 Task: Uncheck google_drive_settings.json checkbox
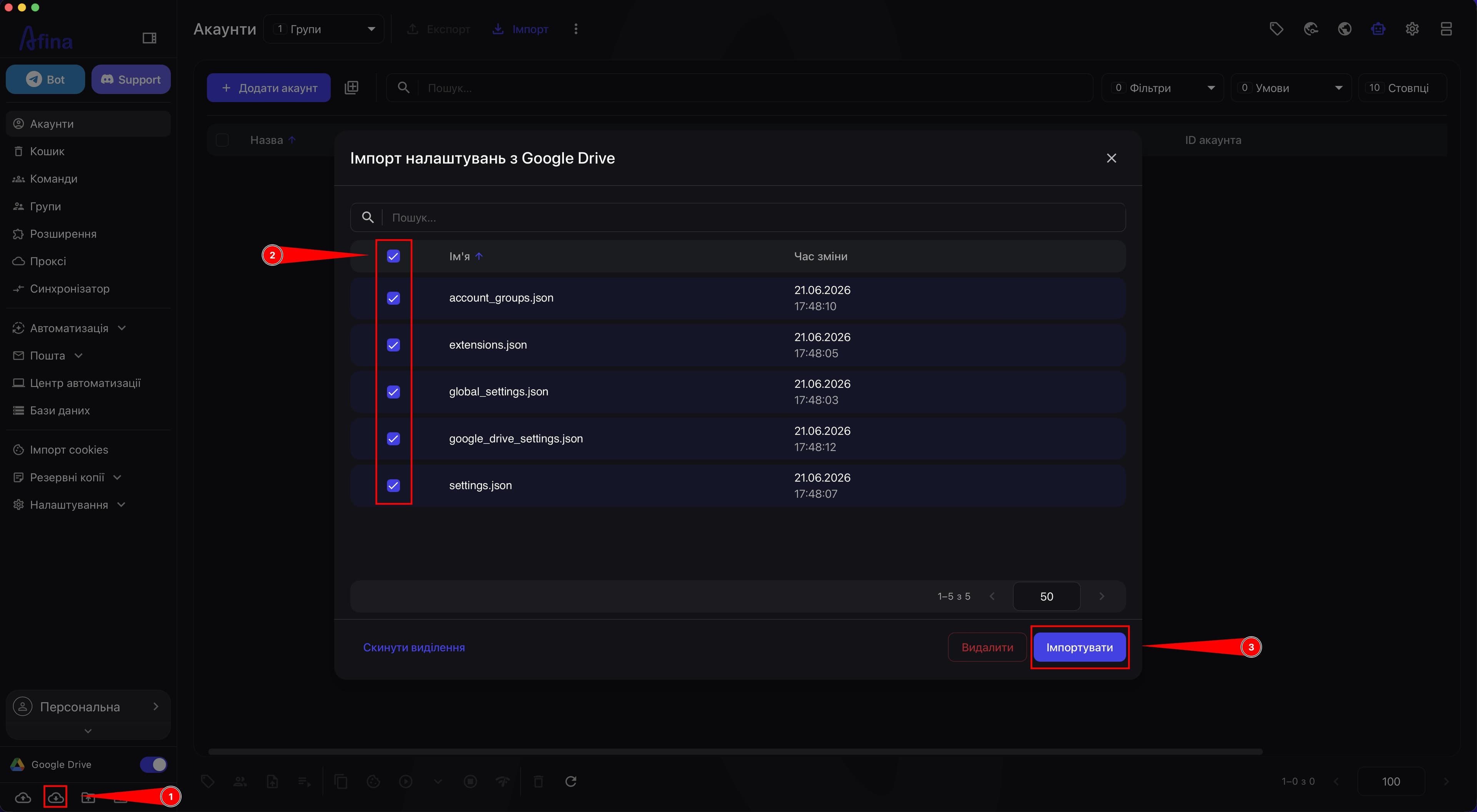(393, 439)
